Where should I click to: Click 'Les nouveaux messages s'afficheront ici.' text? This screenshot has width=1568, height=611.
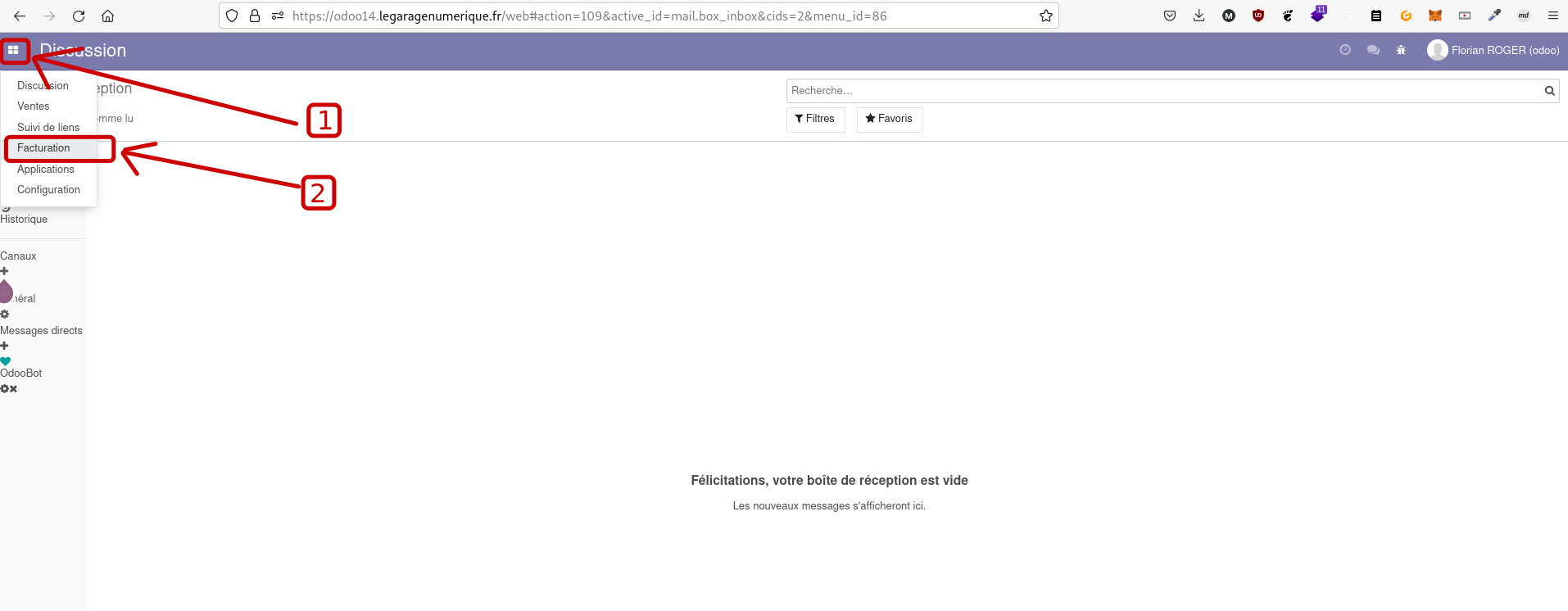(829, 506)
